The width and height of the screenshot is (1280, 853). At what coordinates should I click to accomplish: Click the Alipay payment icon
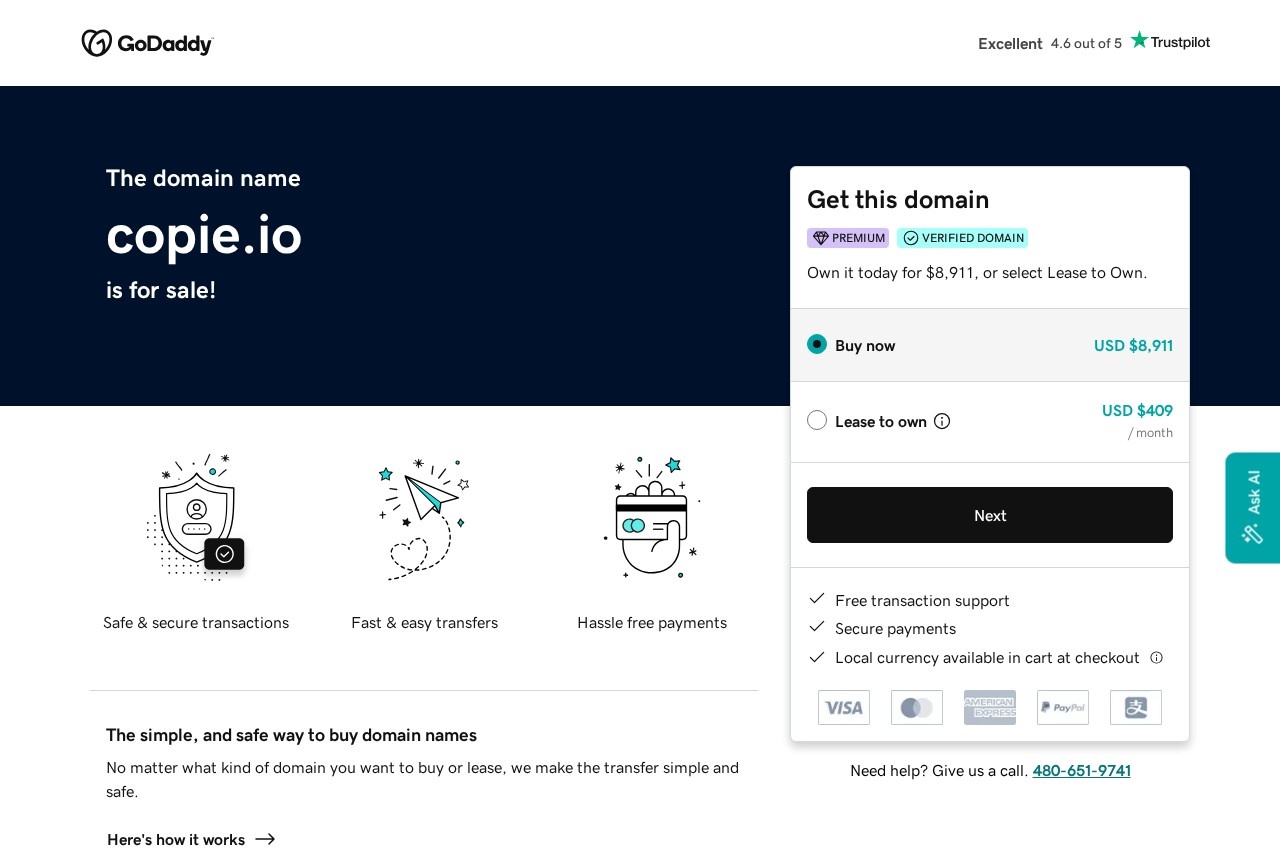(x=1135, y=707)
